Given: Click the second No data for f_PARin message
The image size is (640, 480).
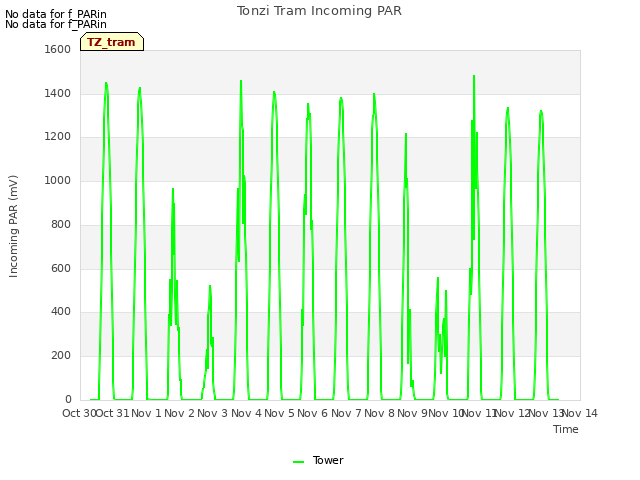Looking at the screenshot, I should click(x=56, y=24).
